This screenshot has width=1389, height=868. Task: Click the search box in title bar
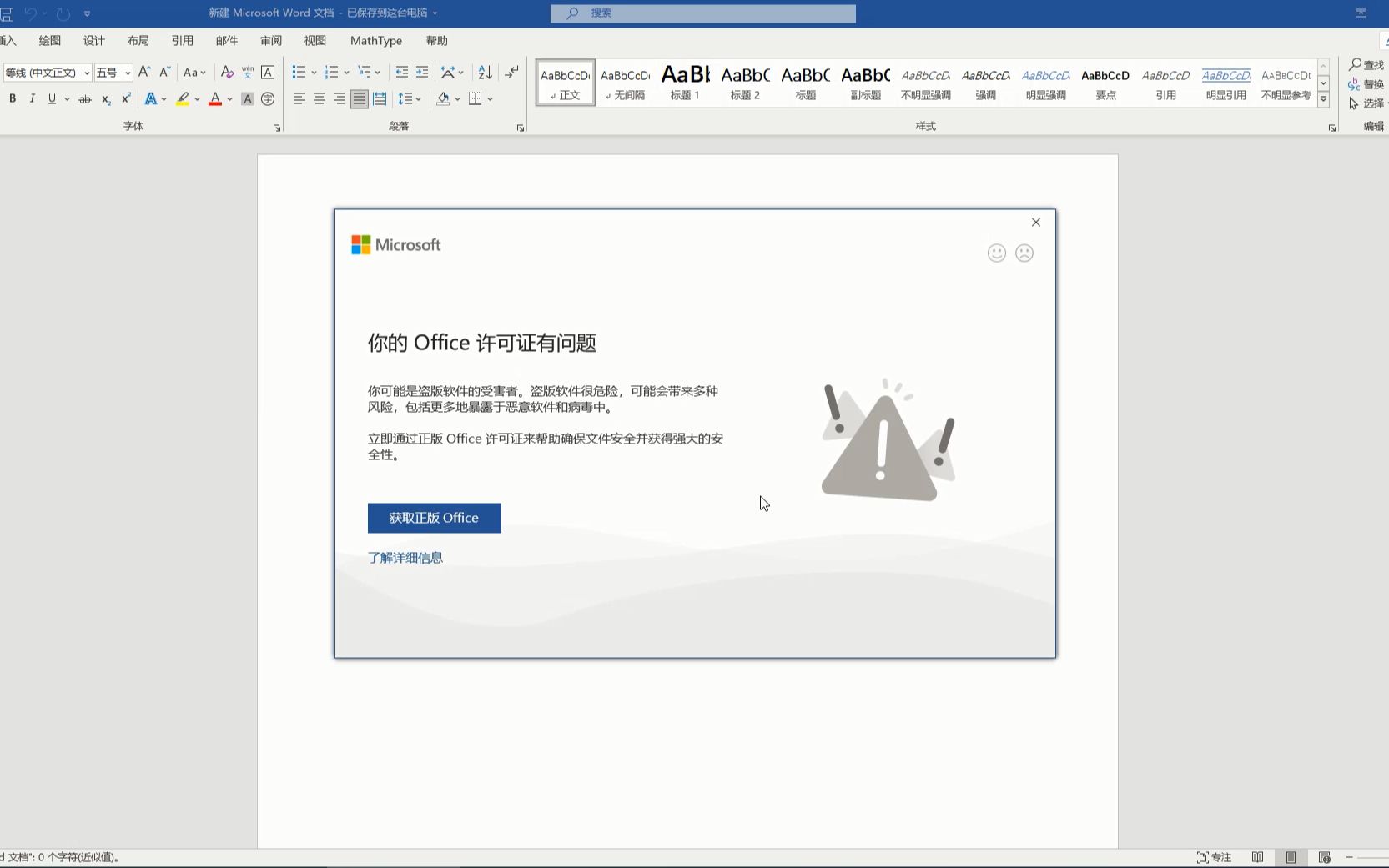point(703,13)
